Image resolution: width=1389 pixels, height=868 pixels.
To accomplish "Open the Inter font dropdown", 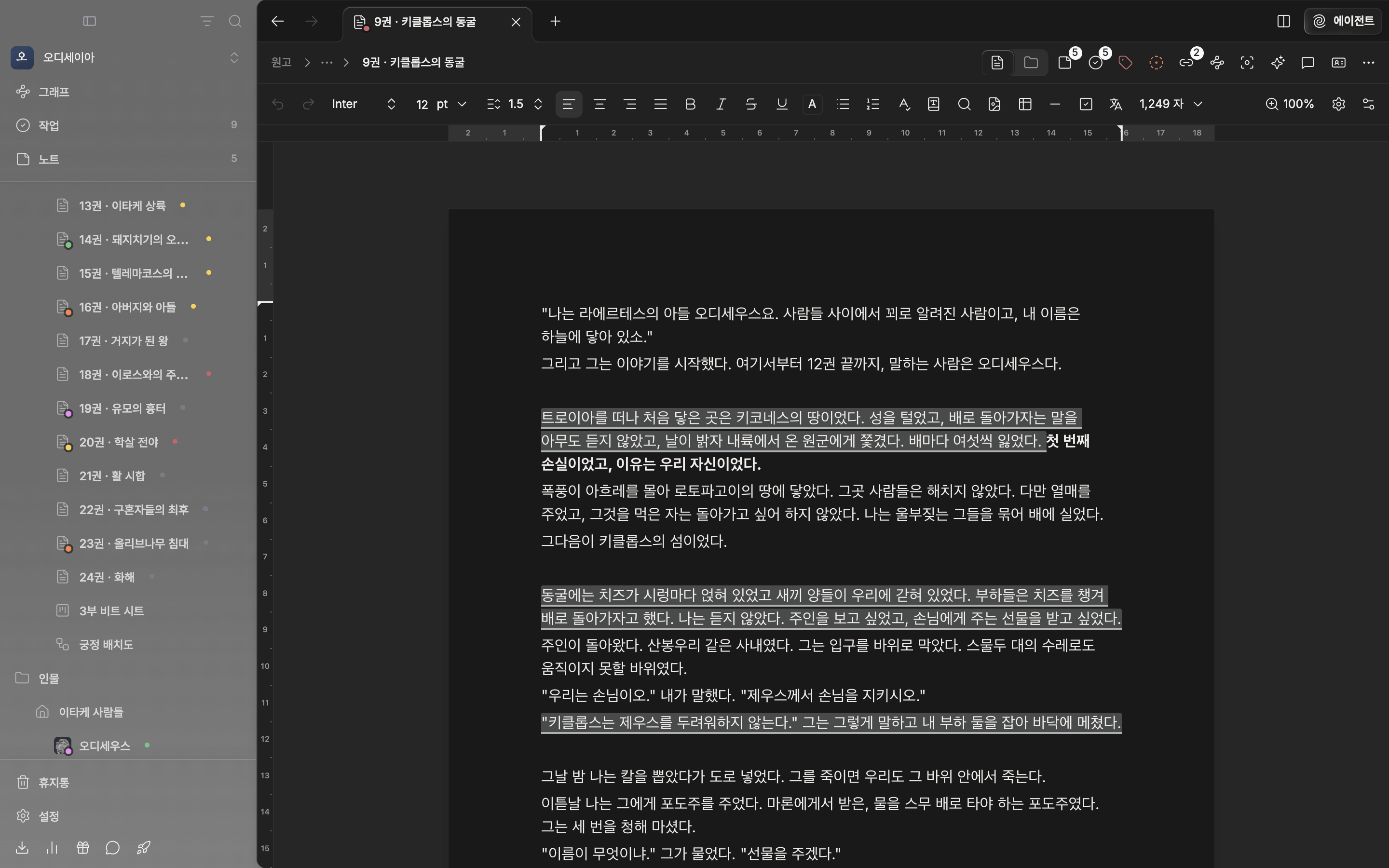I will click(363, 104).
